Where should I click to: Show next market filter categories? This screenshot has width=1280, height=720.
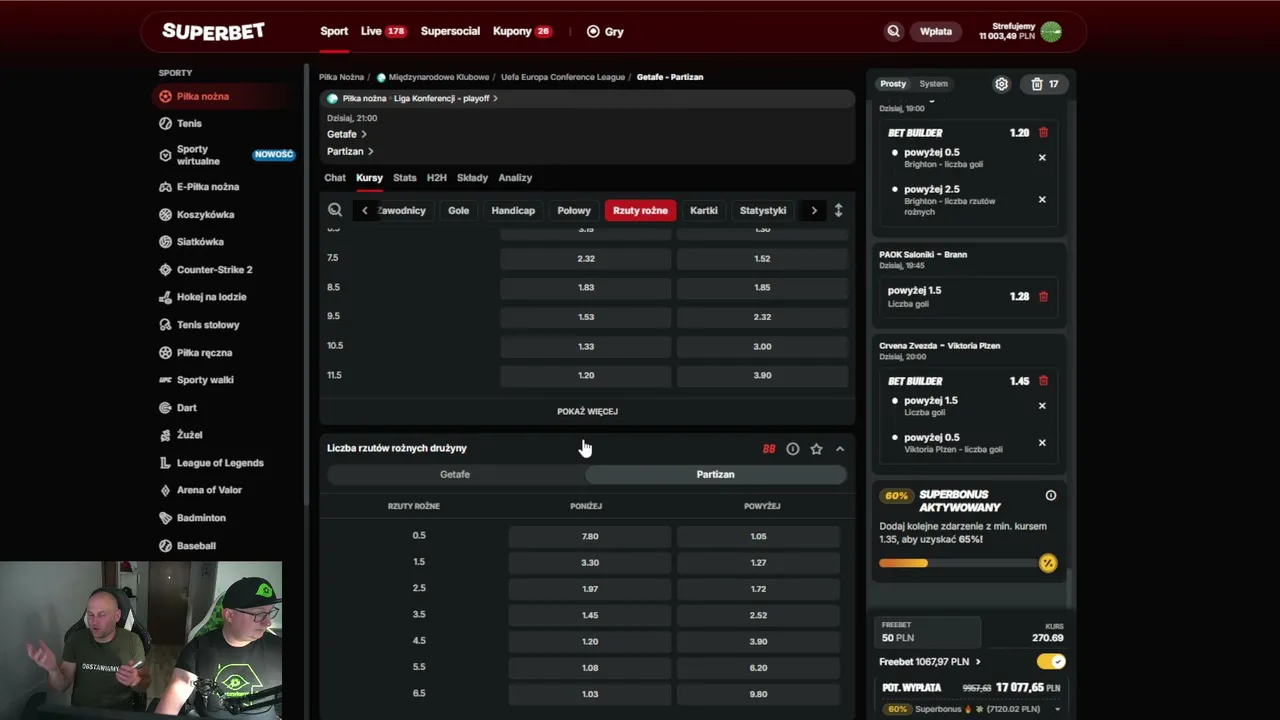click(x=814, y=210)
